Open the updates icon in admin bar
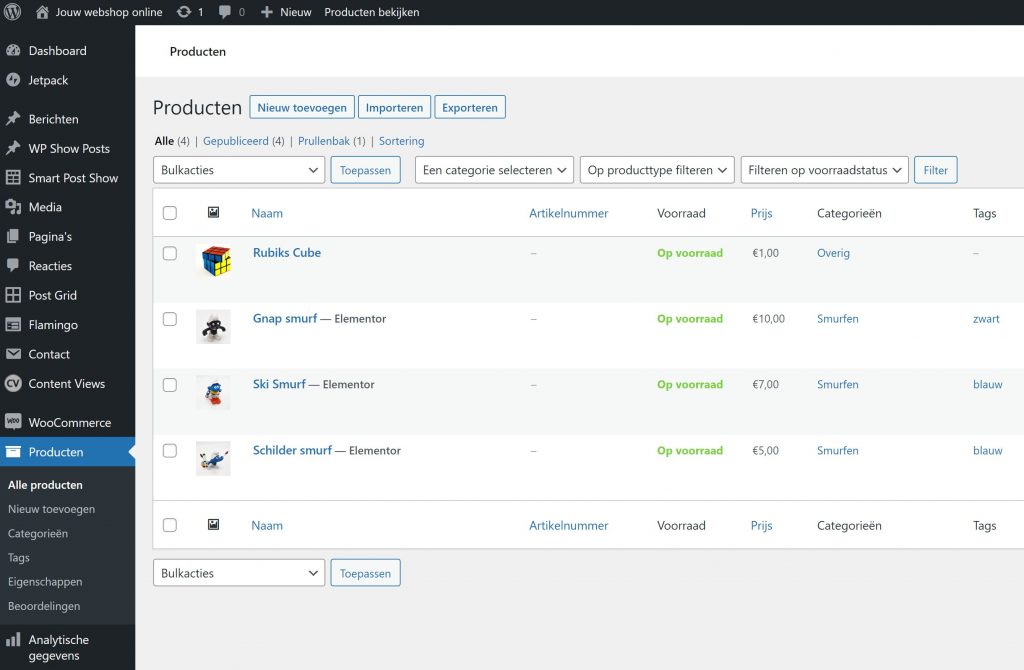1024x670 pixels. 183,12
